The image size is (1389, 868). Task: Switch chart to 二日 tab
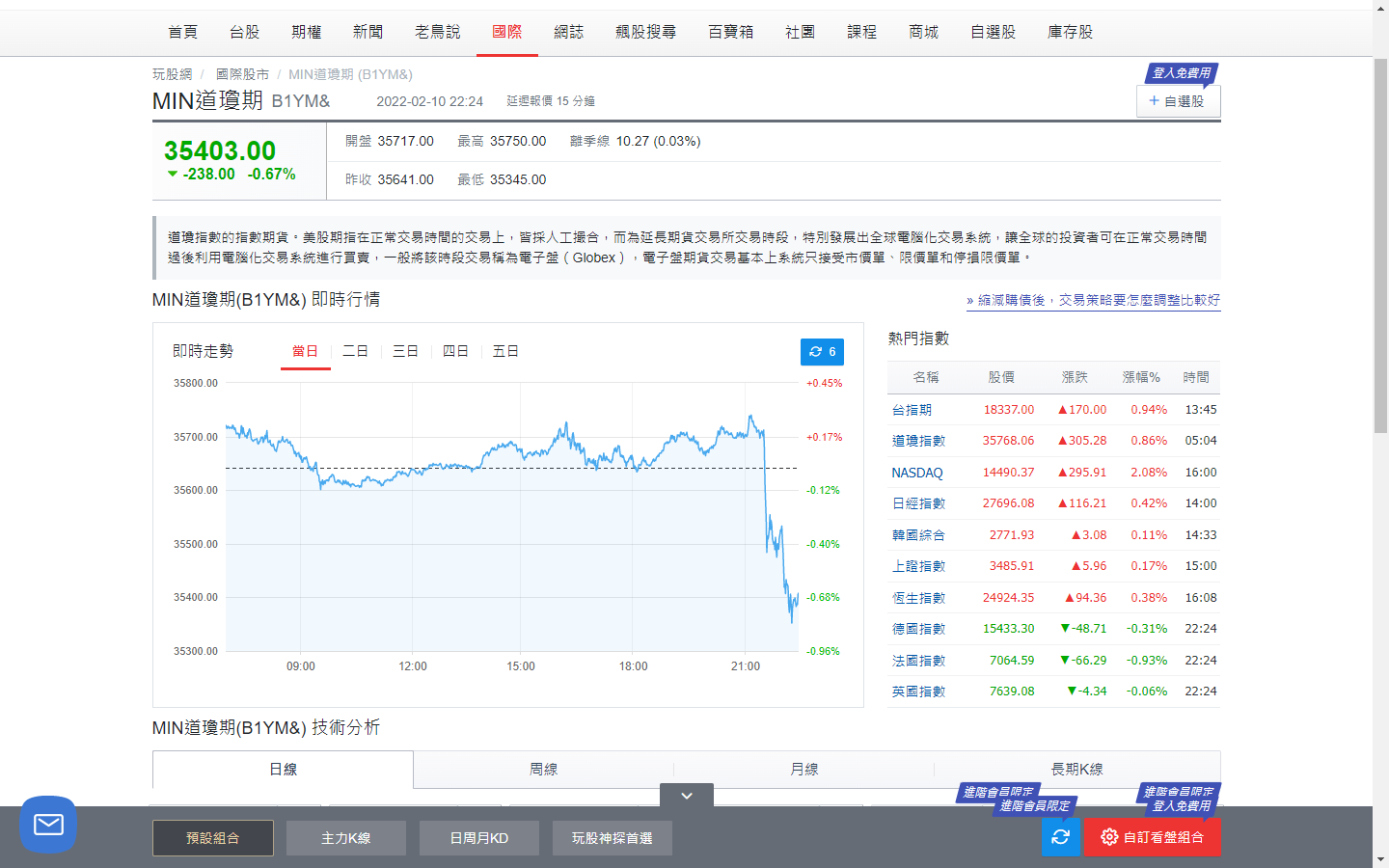pyautogui.click(x=356, y=351)
